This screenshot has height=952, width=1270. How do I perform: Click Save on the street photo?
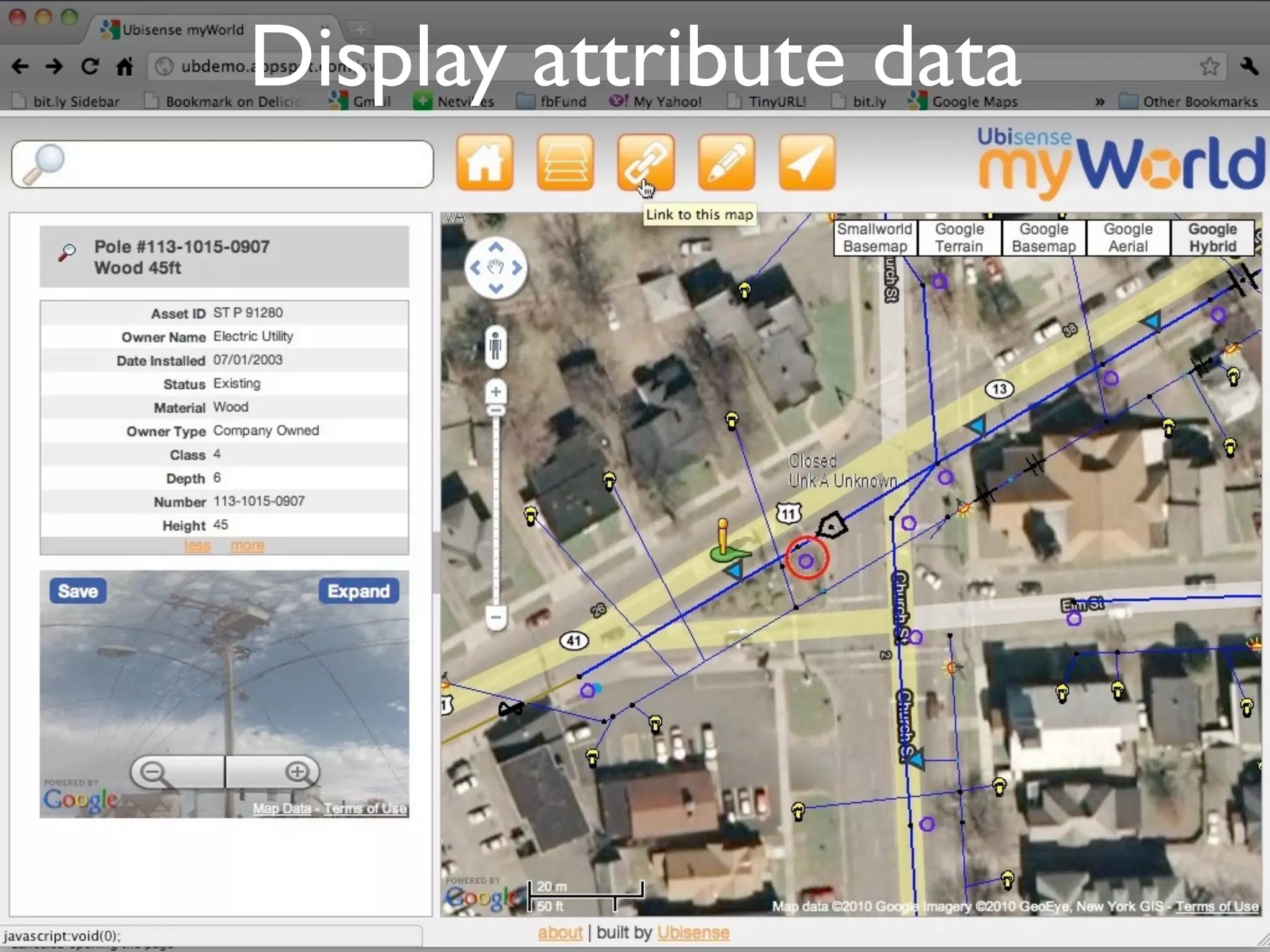pyautogui.click(x=78, y=591)
